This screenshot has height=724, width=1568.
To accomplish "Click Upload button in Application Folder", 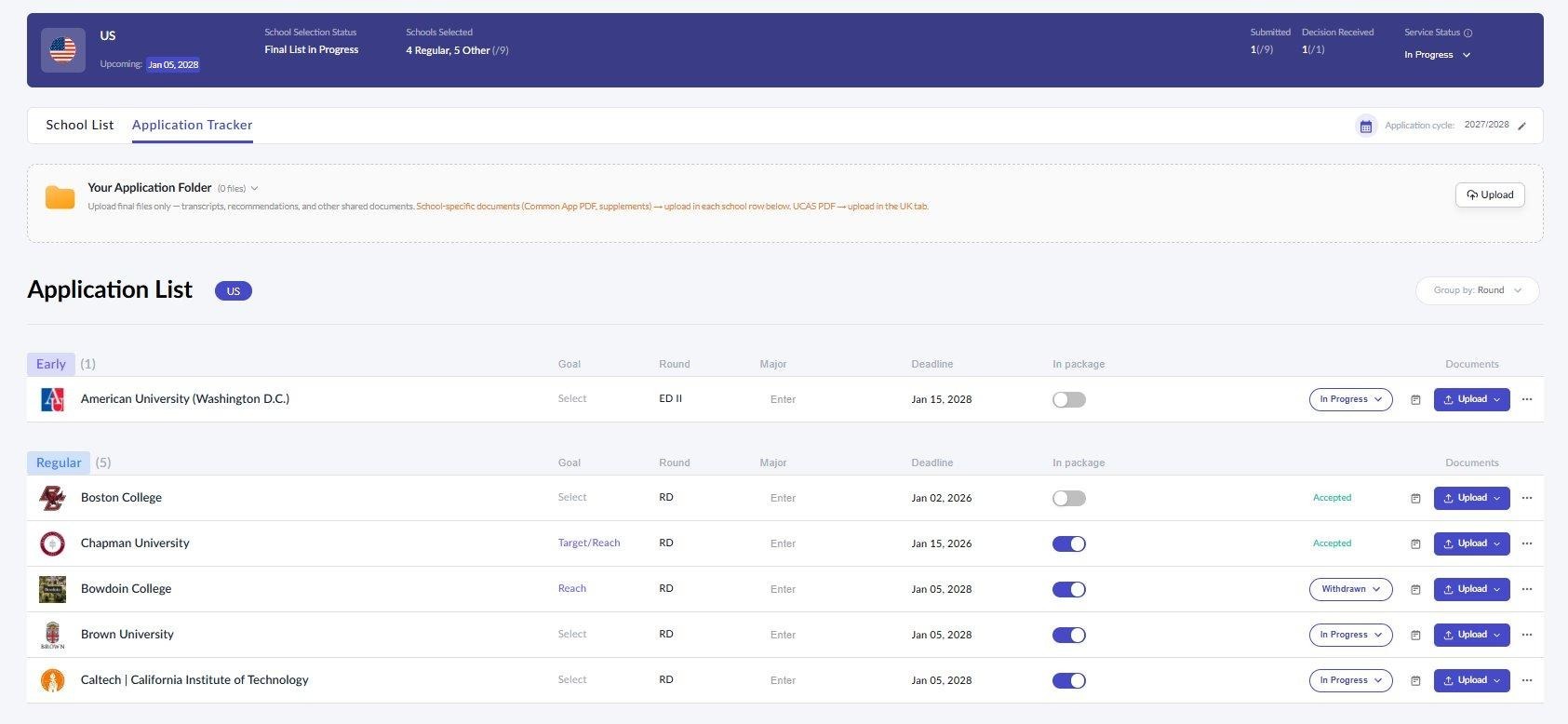I will click(1490, 195).
